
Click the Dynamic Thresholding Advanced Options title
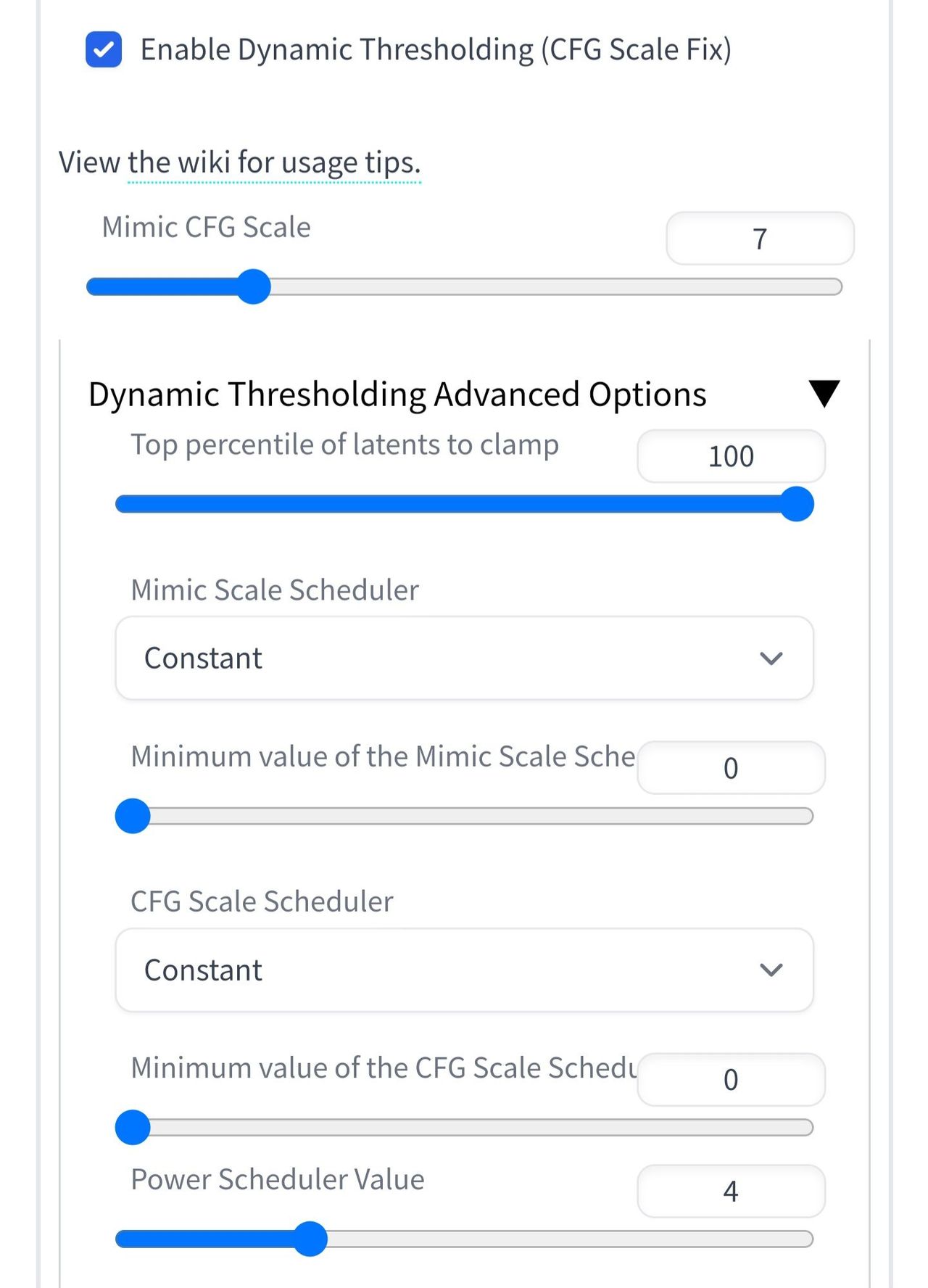tap(397, 395)
